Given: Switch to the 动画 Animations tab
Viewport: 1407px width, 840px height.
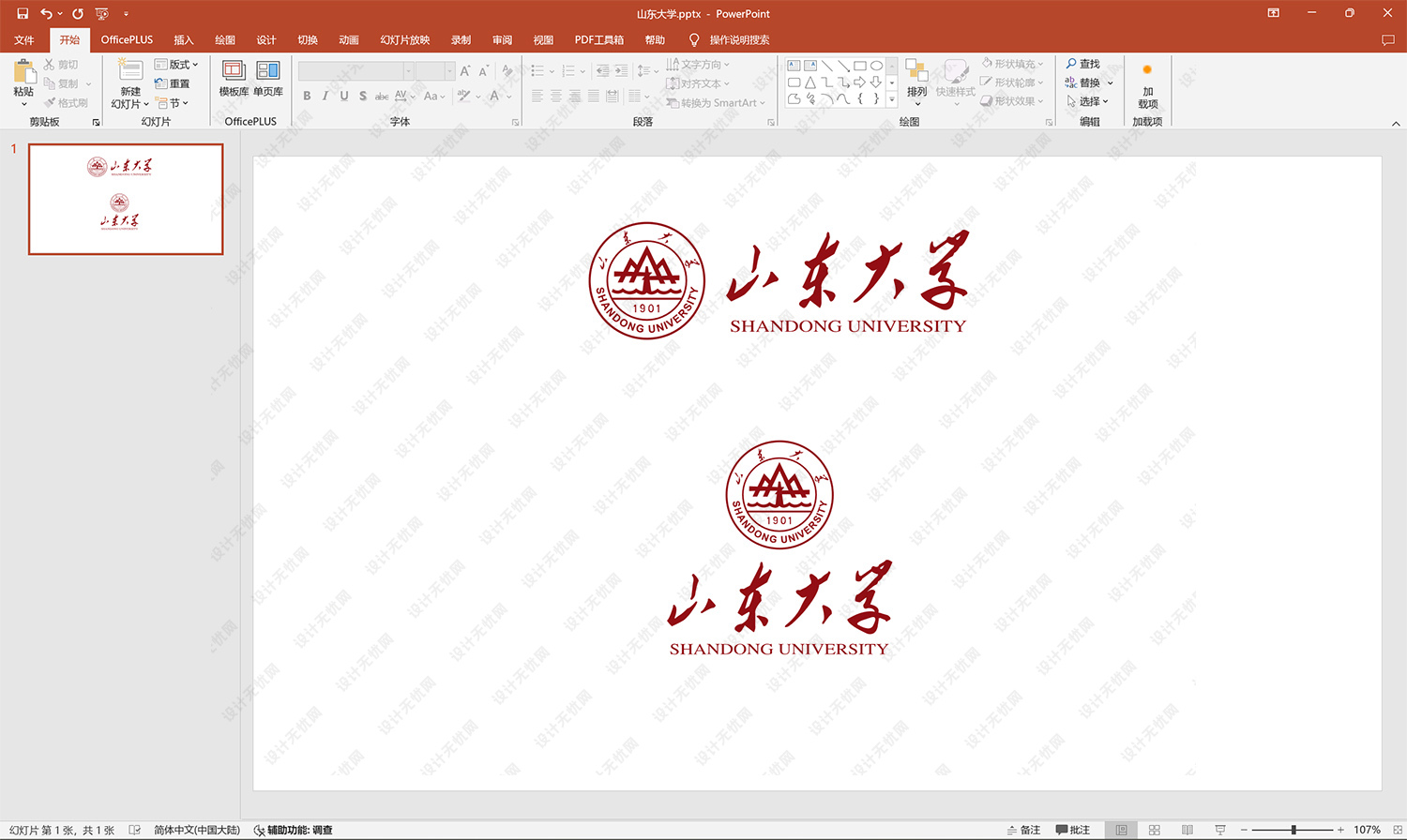Looking at the screenshot, I should (x=349, y=40).
